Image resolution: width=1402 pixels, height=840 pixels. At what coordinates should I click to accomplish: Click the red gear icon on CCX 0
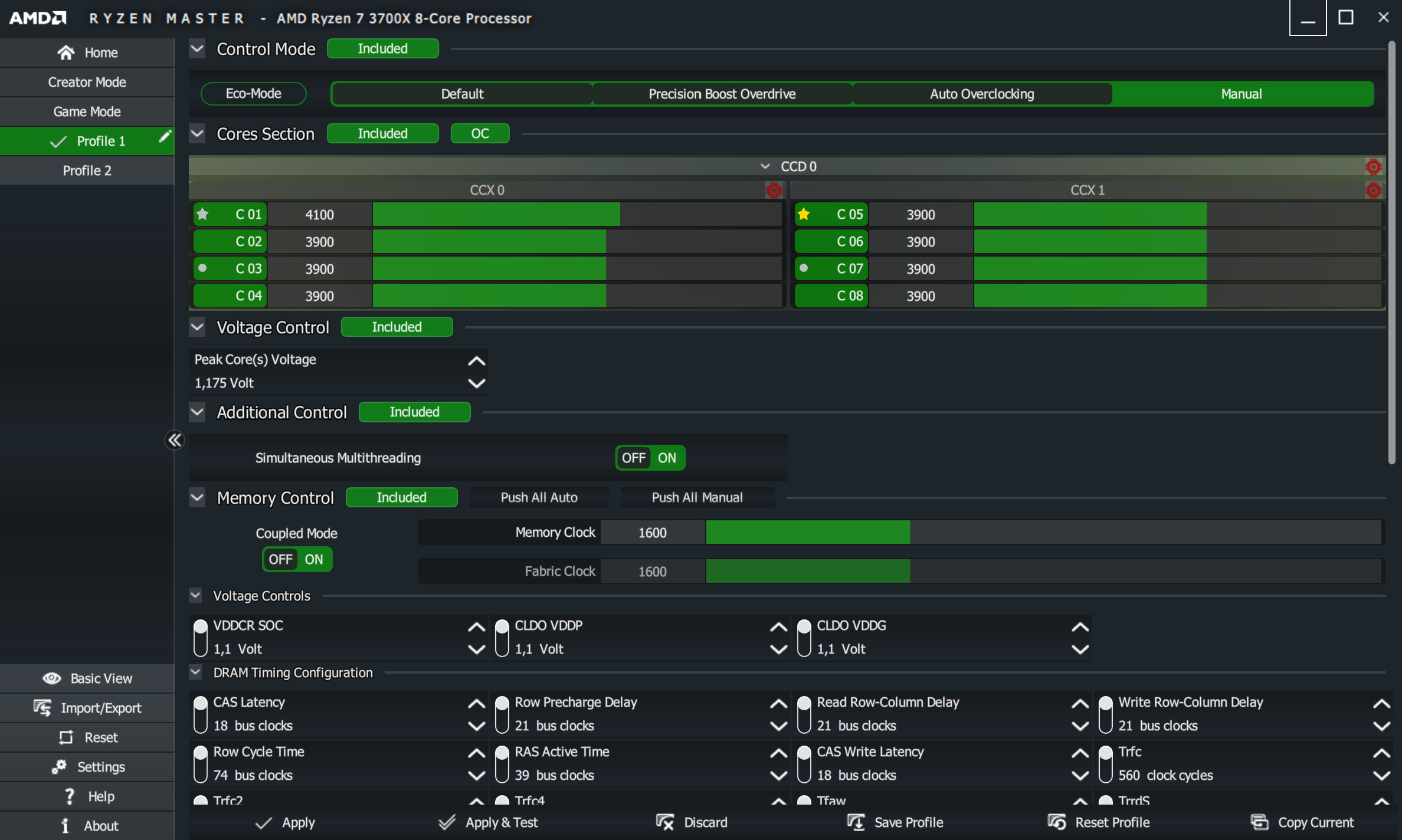pos(774,190)
